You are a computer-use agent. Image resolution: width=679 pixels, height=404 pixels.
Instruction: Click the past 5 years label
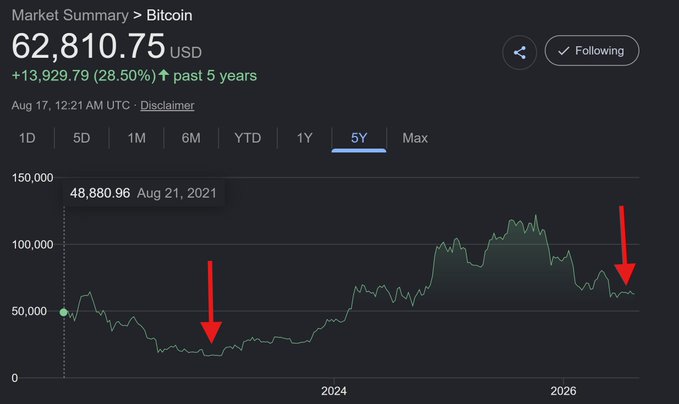[215, 76]
